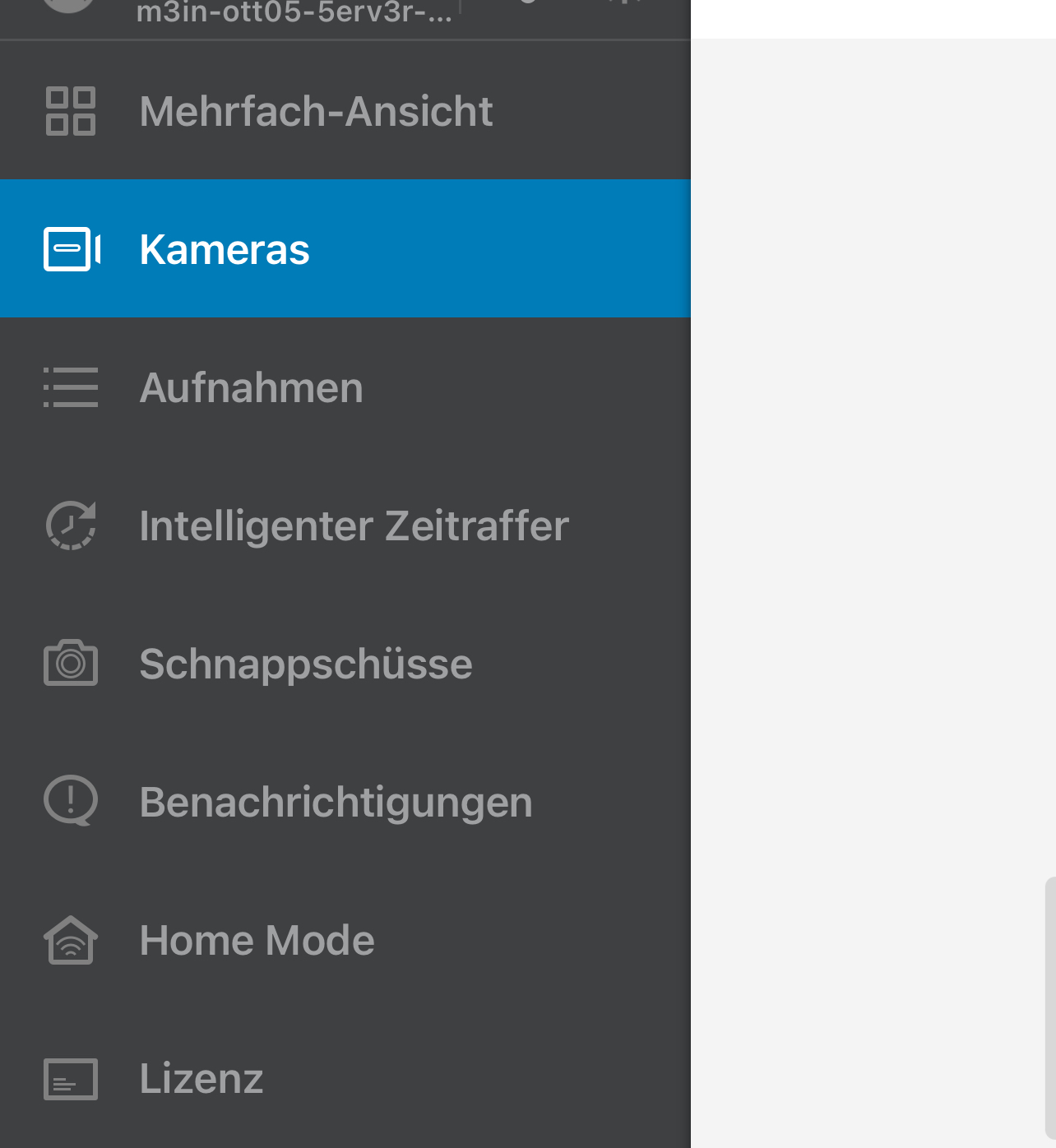Click the m3in-ott05-5erv3r server name
The image size is (1056, 1148).
[294, 12]
